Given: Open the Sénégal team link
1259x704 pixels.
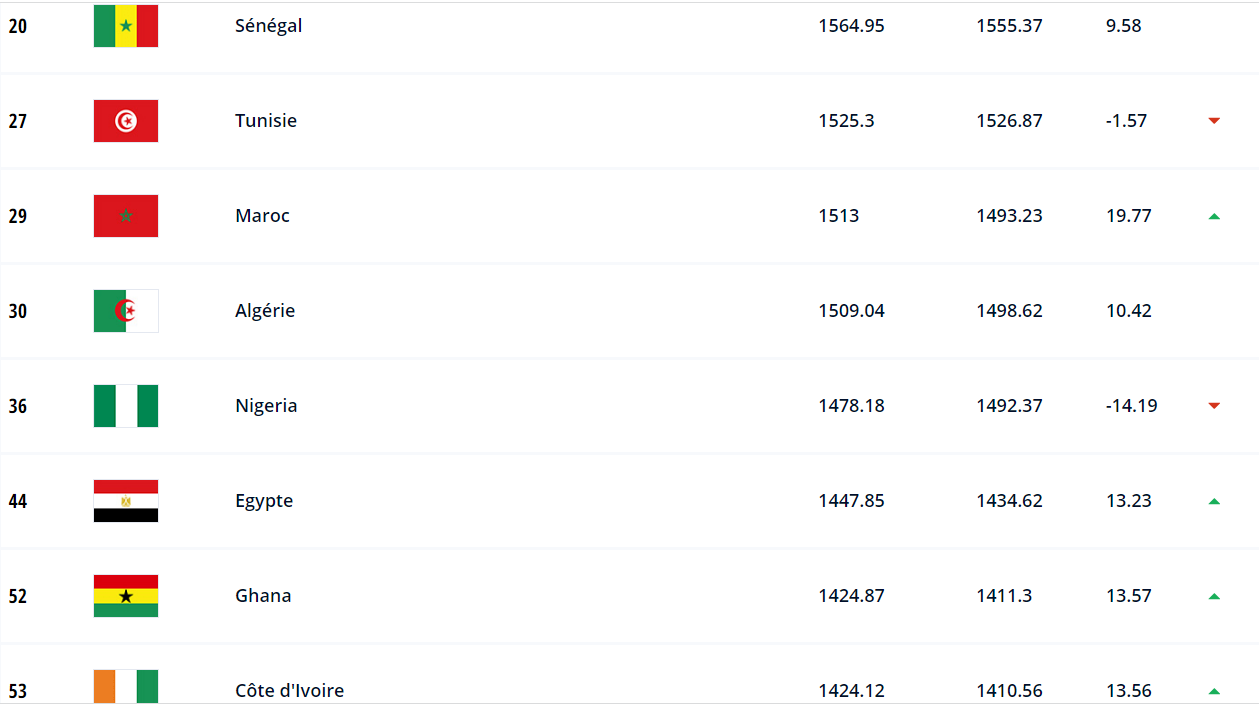Looking at the screenshot, I should [x=268, y=26].
